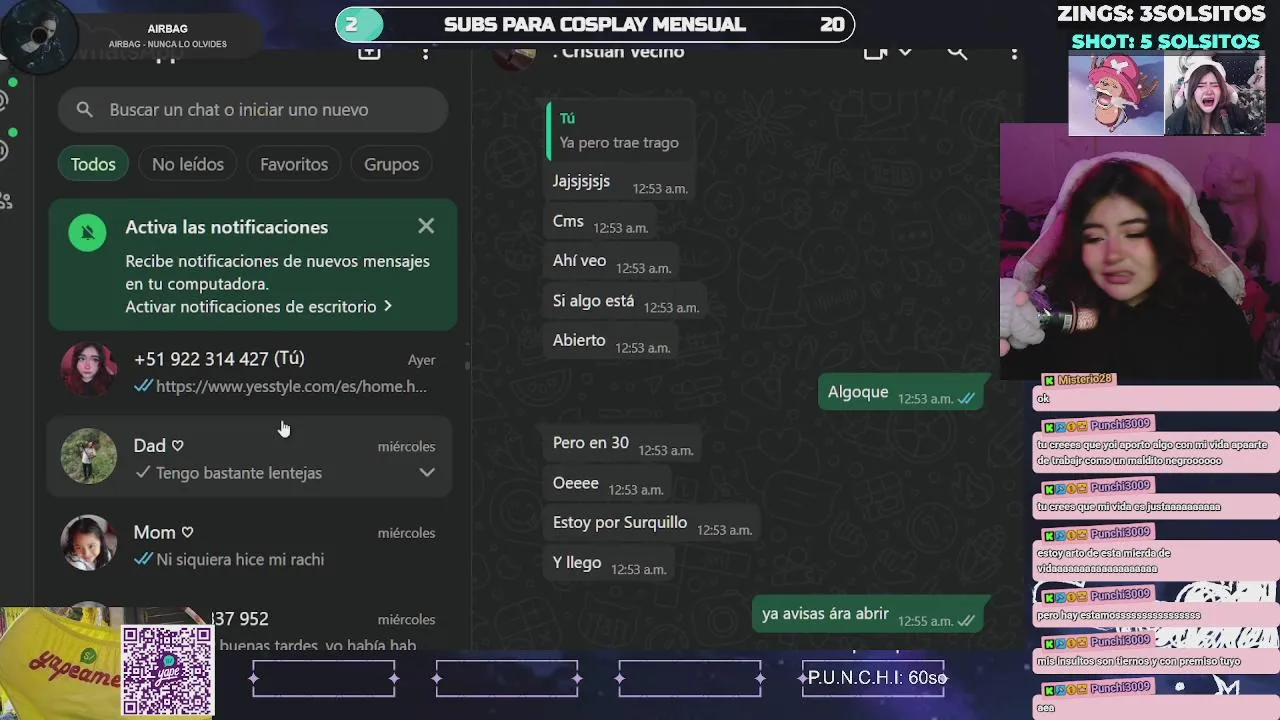Expand the call options dropdown arrow
This screenshot has width=1280, height=720.
905,53
